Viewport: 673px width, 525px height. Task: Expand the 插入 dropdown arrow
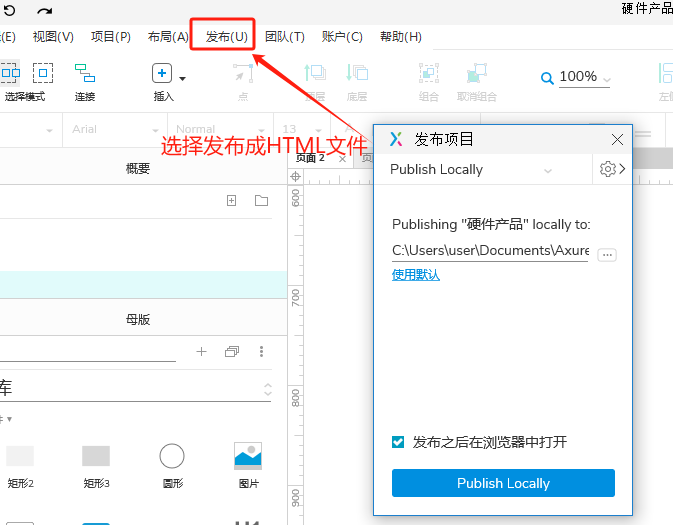(182, 79)
